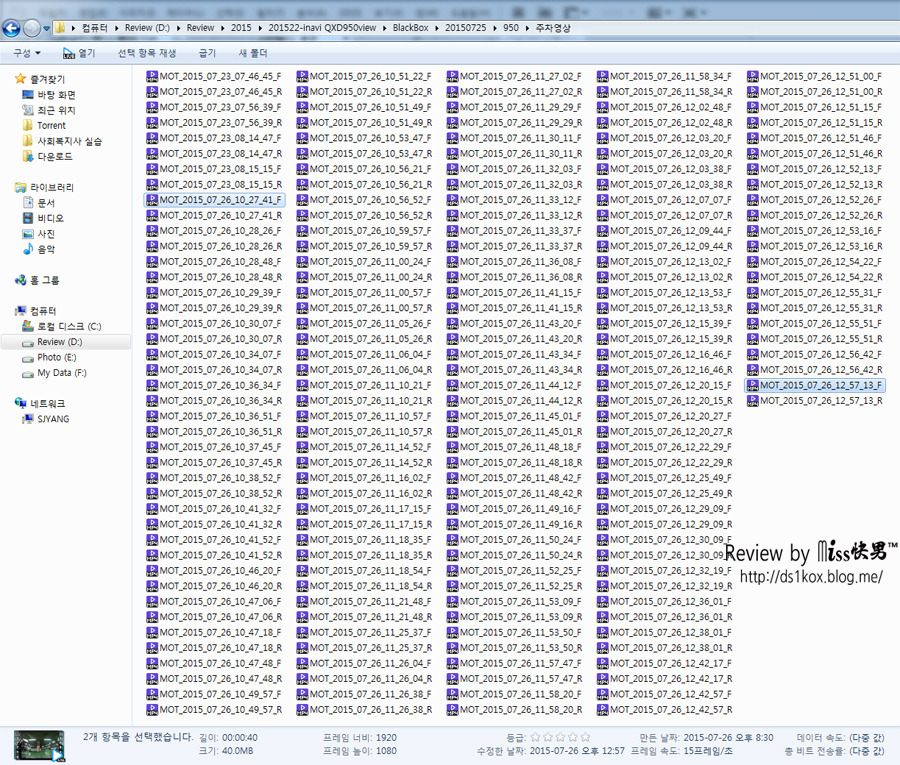
Task: Click video icon of MOT_2015_07_23_07_46_45_F
Action: [x=152, y=76]
